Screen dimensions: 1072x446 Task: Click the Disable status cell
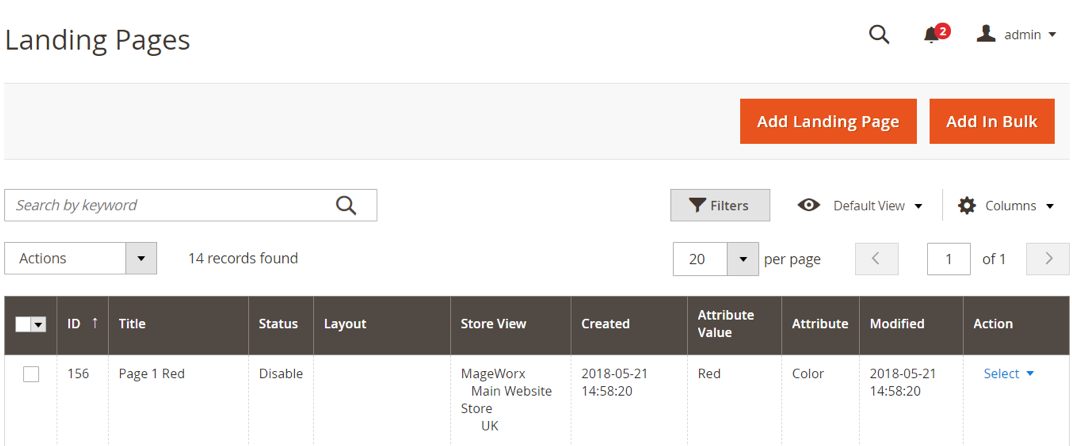tap(281, 373)
